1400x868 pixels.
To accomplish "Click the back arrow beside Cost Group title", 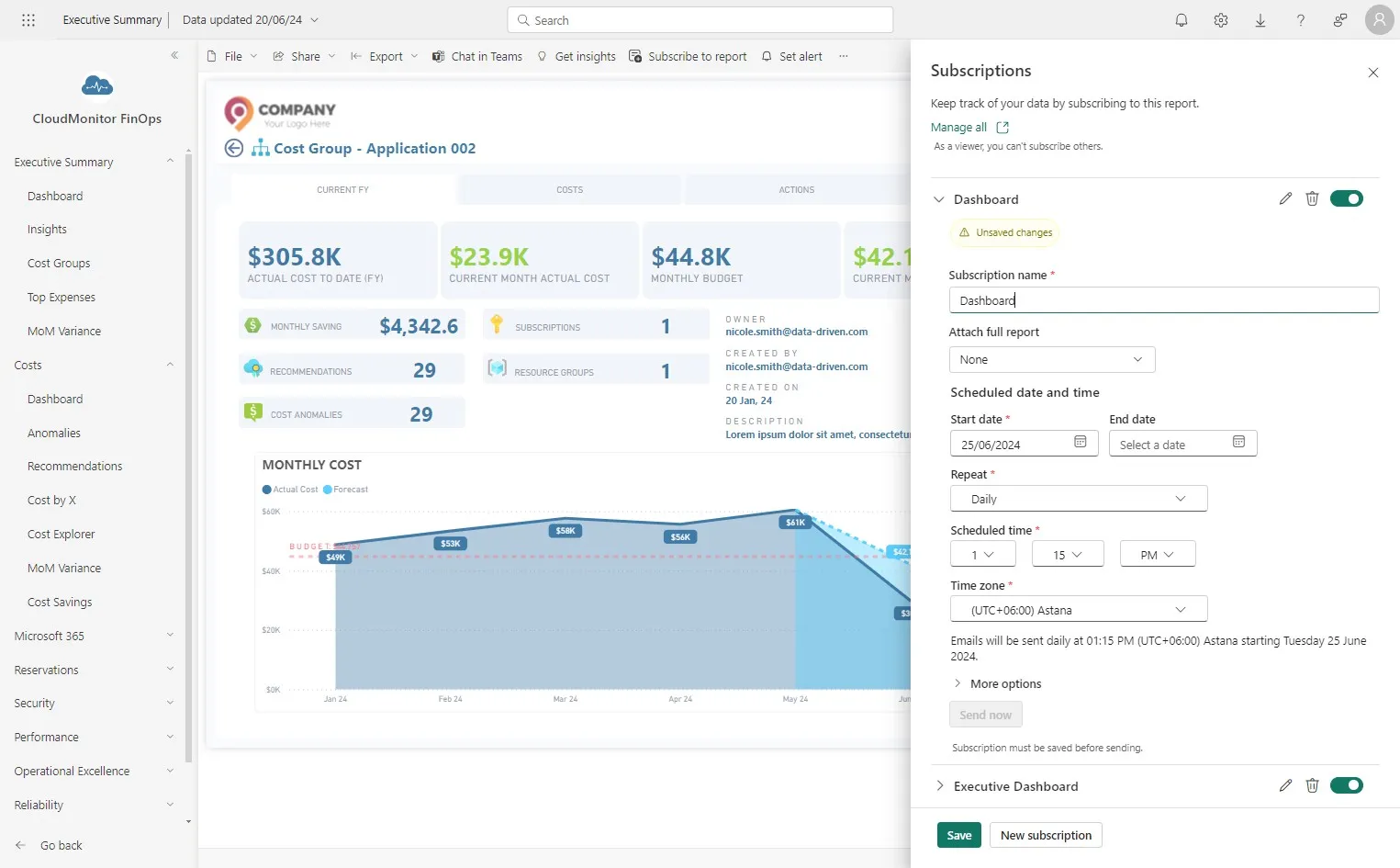I will pos(234,148).
